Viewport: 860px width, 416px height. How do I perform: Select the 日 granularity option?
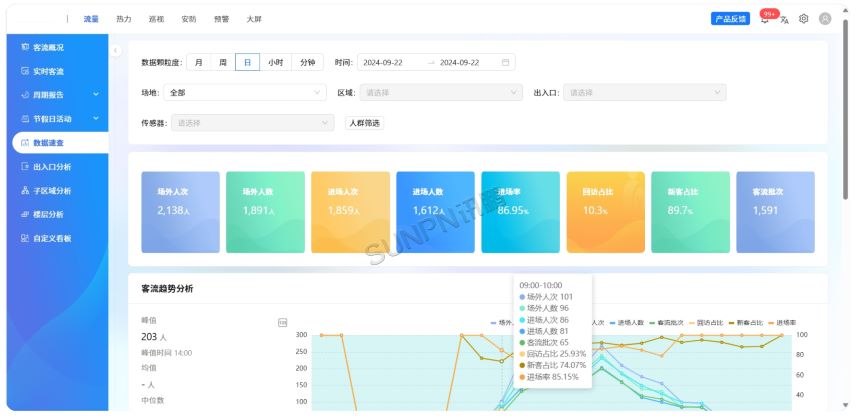[x=247, y=63]
